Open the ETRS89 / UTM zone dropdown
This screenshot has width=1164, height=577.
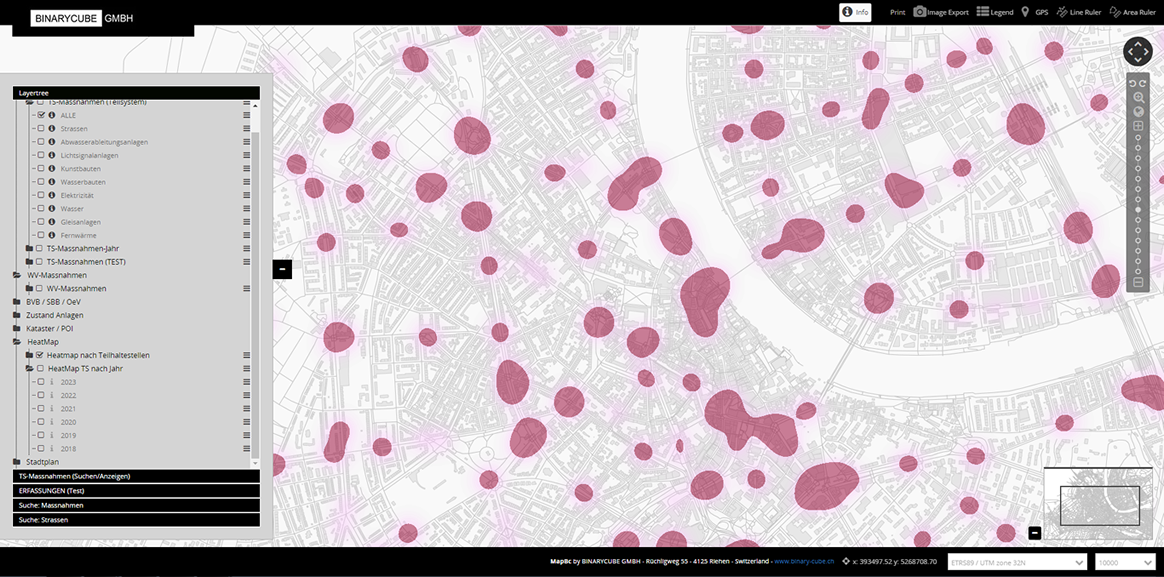[x=1017, y=562]
